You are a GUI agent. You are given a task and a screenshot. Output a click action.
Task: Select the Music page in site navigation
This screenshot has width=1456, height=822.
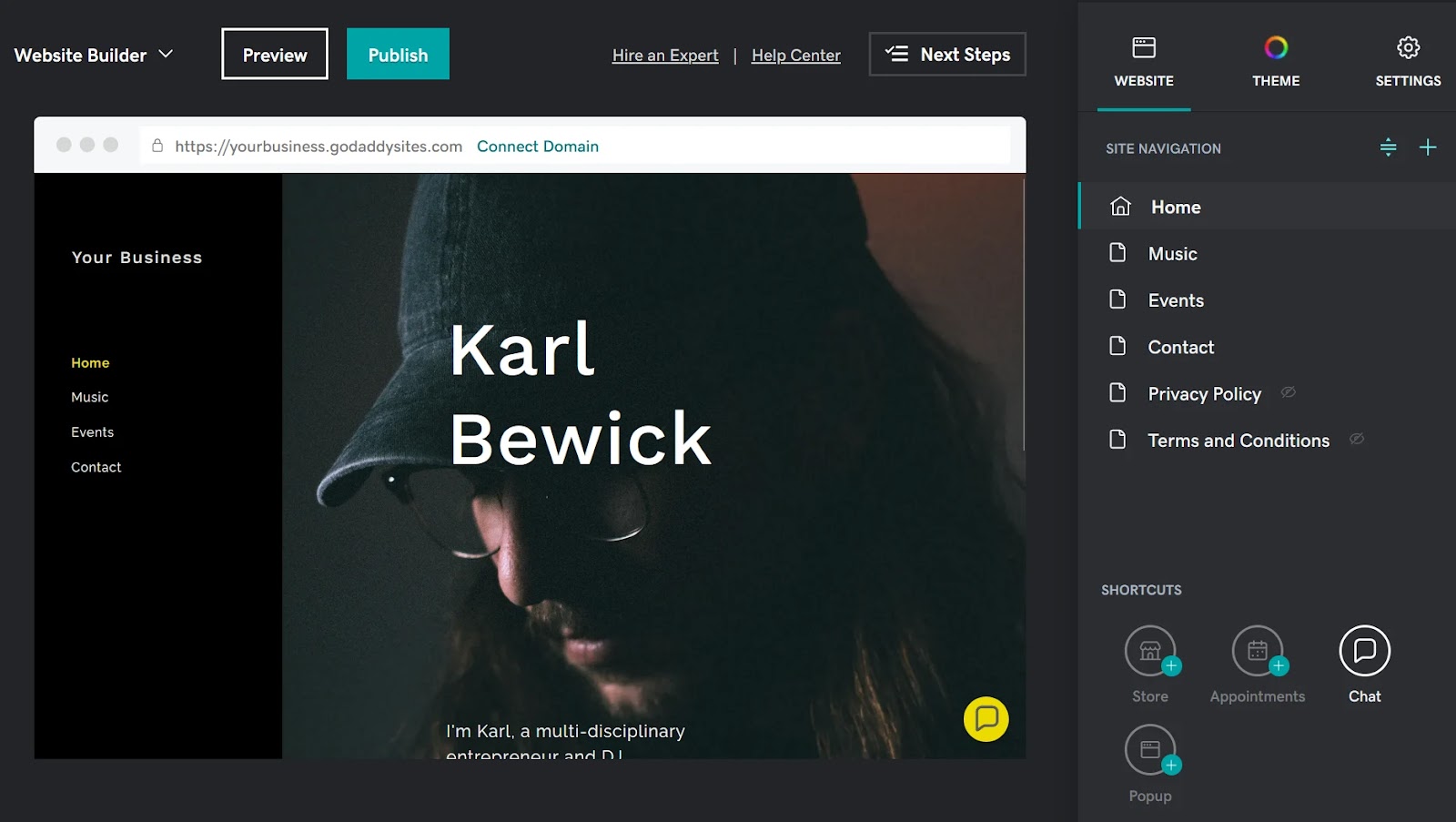point(1173,253)
